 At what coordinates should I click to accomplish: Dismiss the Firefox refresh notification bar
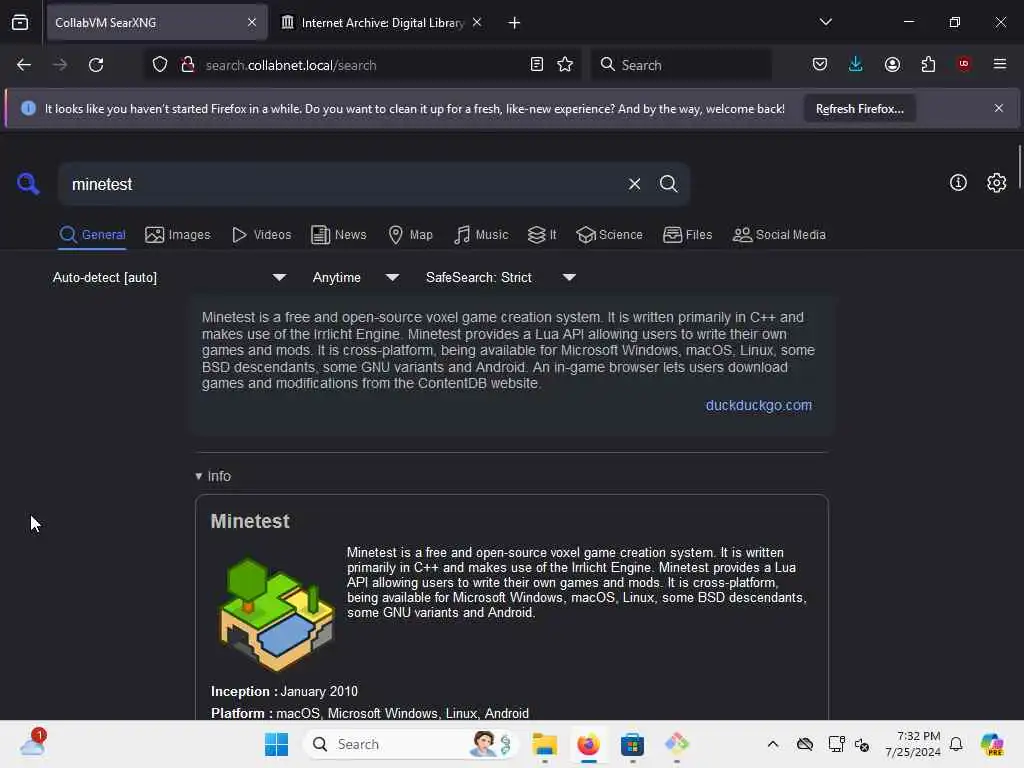pyautogui.click(x=999, y=108)
